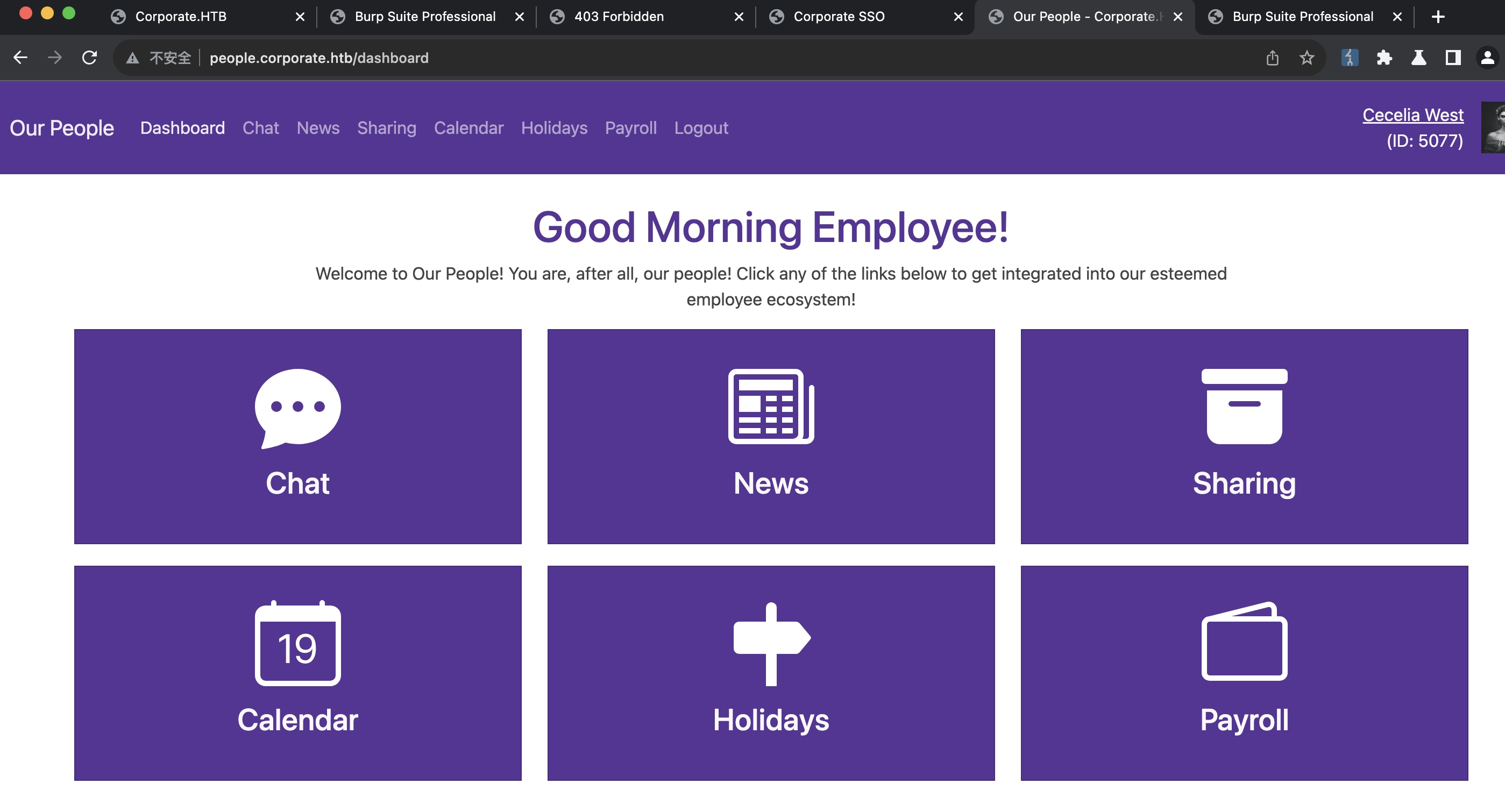Toggle the browser side panel icon

coord(1452,58)
